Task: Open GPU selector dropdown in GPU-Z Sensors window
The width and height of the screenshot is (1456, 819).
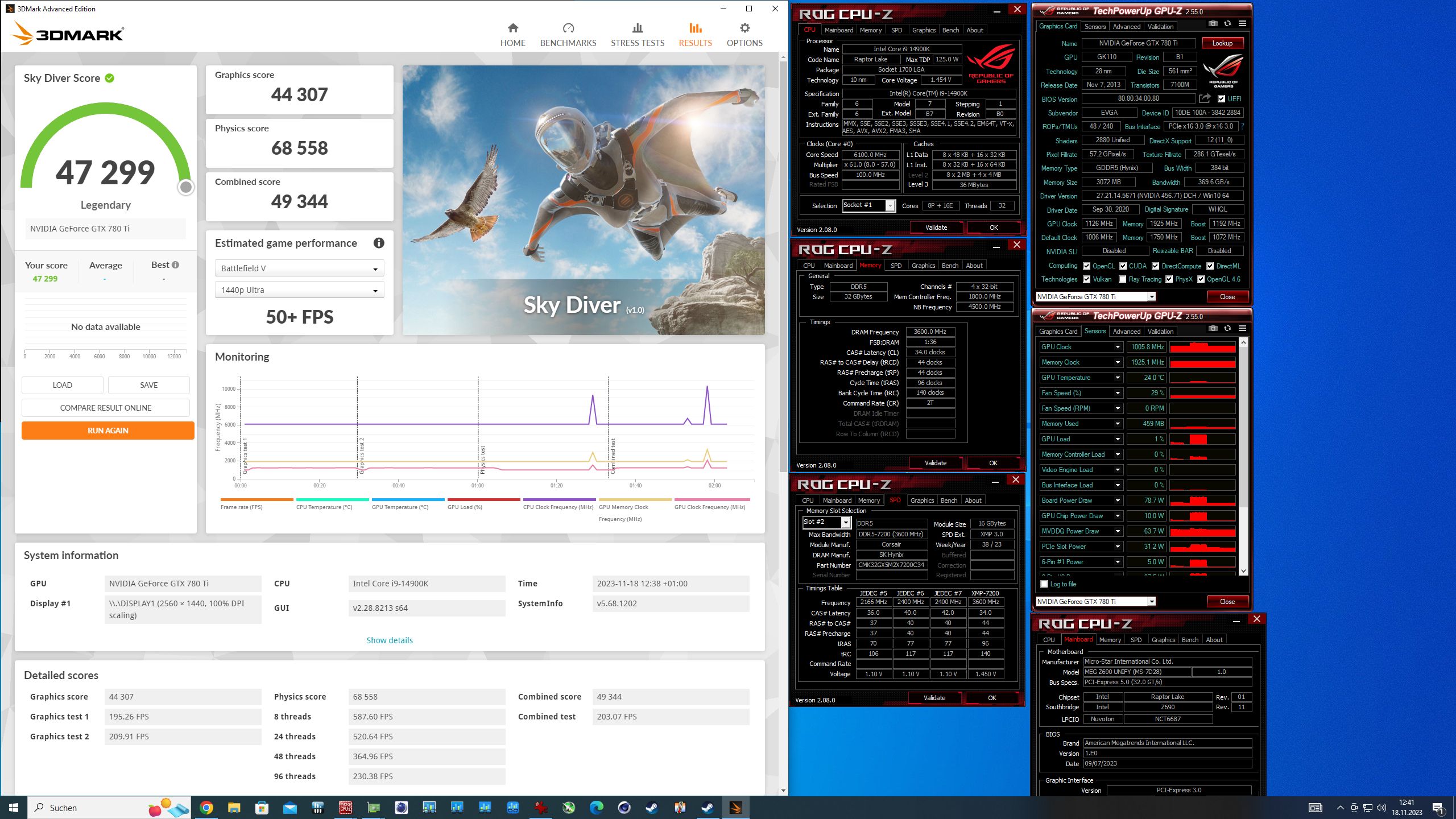Action: pos(1096,602)
